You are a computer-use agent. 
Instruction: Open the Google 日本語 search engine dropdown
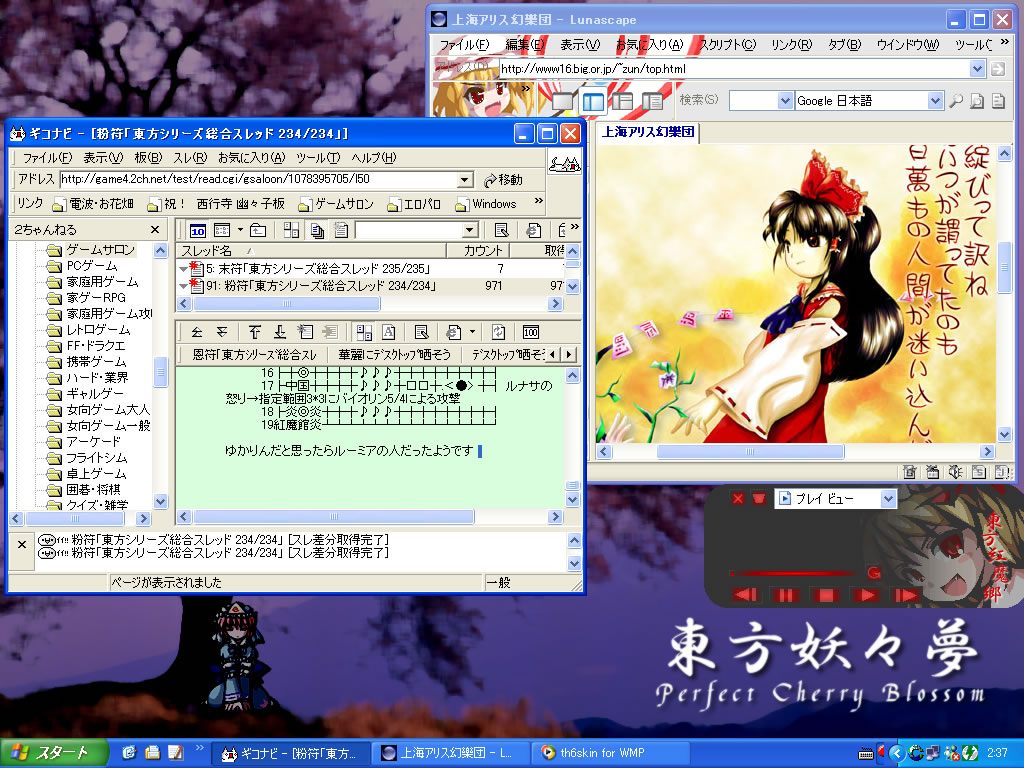pyautogui.click(x=935, y=101)
